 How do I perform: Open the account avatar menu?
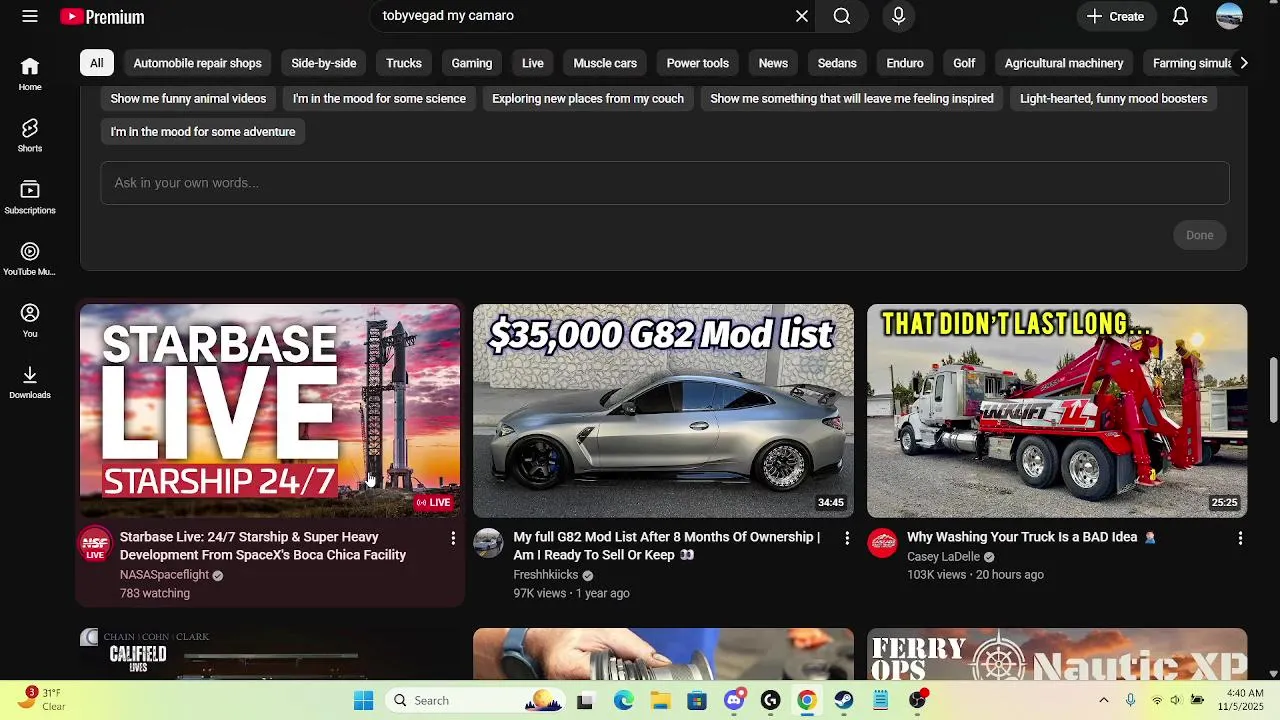coord(1229,16)
